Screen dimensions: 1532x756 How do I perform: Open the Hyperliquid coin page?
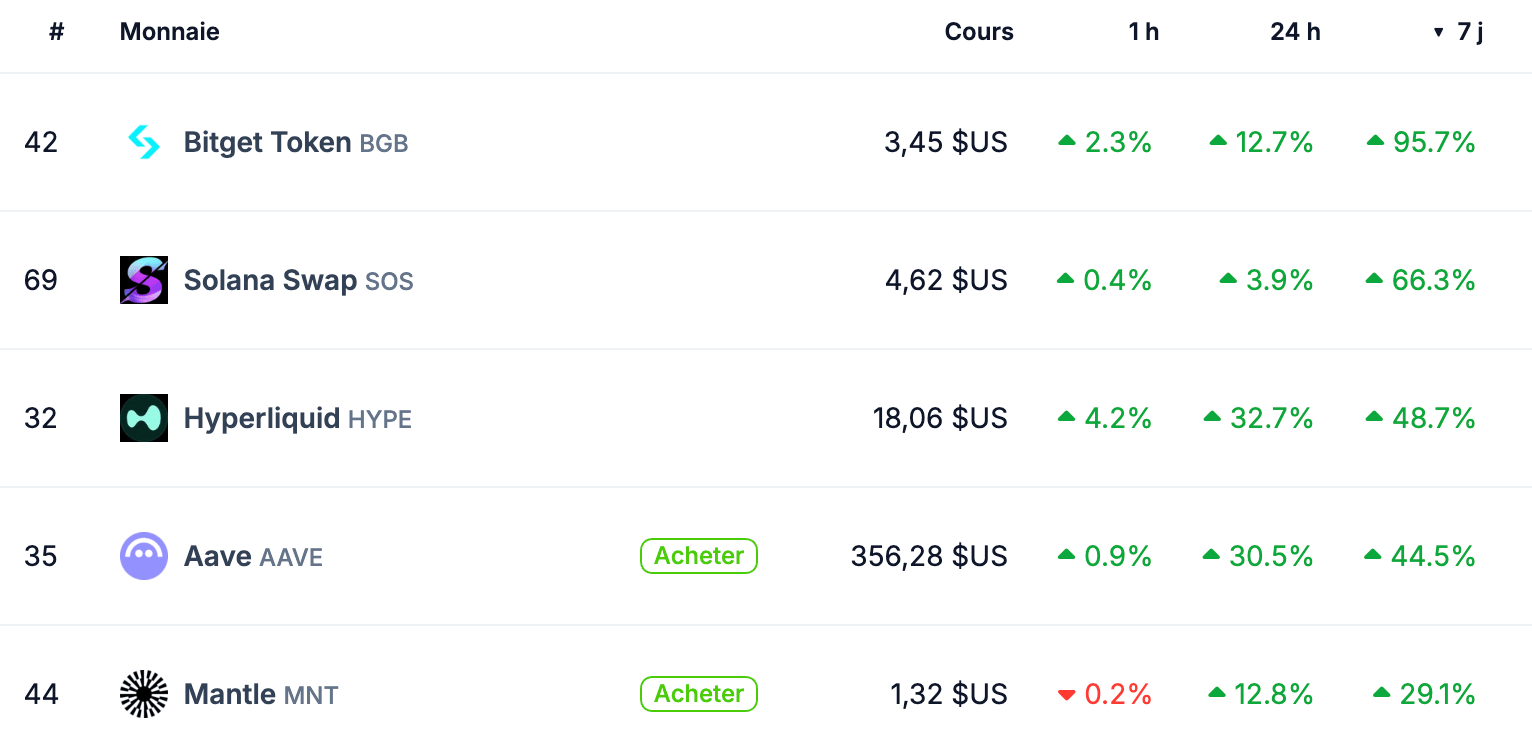(x=262, y=418)
